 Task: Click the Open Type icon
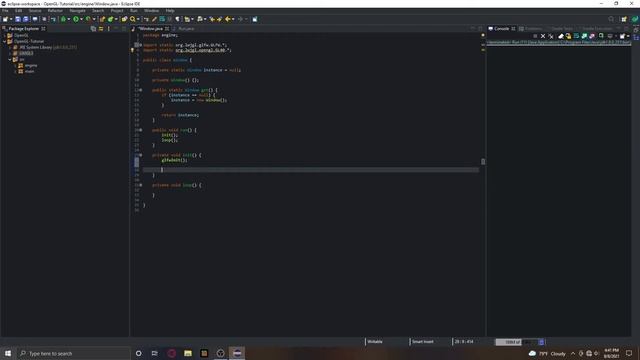click(x=124, y=19)
